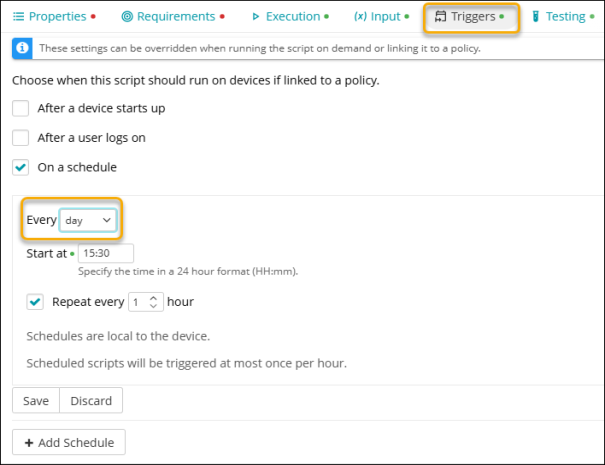
Task: Click the Requirements target icon
Action: (x=127, y=17)
